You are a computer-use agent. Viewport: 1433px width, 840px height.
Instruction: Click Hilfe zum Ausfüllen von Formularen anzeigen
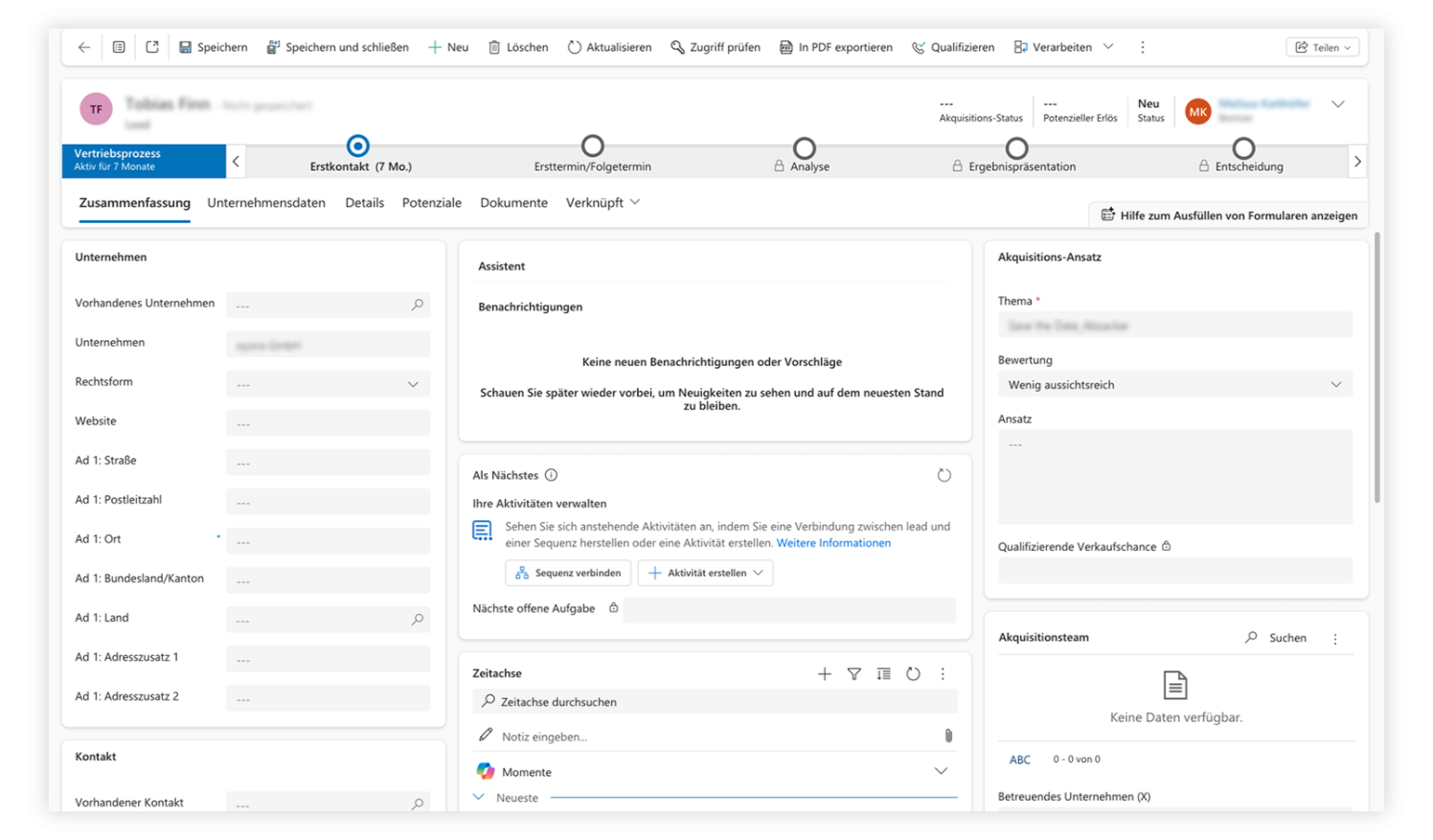pos(1229,216)
